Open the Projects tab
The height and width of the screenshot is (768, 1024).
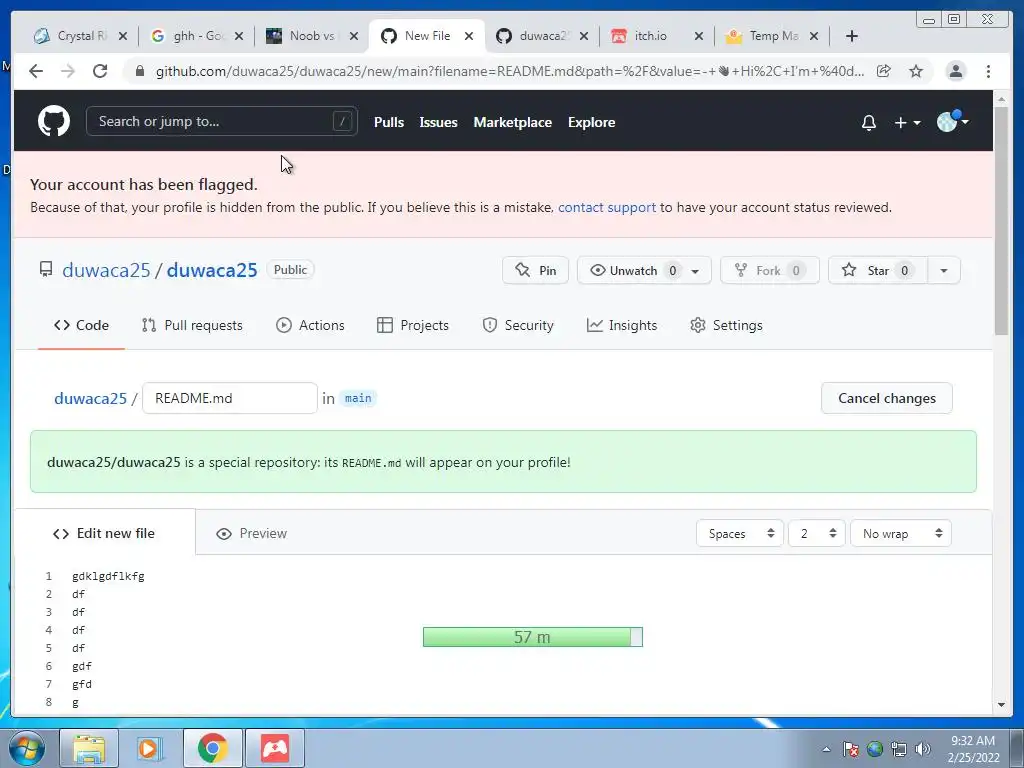(413, 325)
